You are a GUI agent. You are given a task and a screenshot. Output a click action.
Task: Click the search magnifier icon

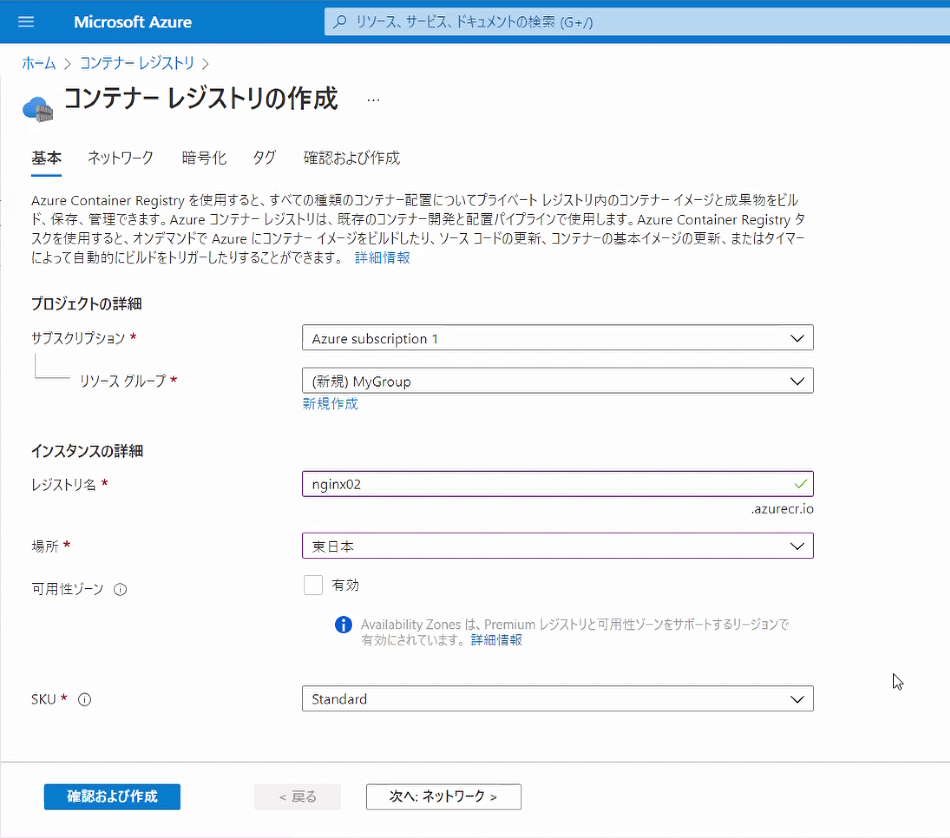tap(340, 22)
